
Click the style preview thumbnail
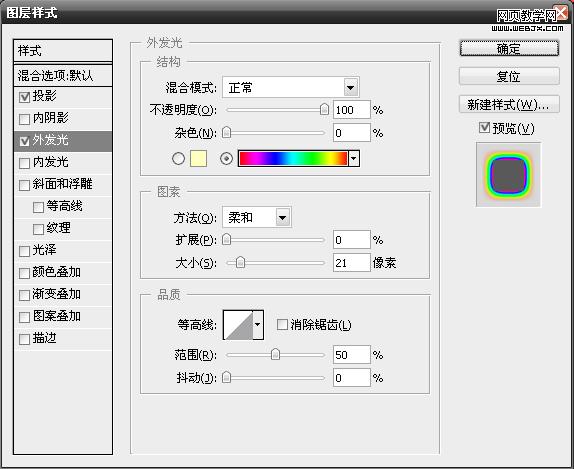(508, 175)
